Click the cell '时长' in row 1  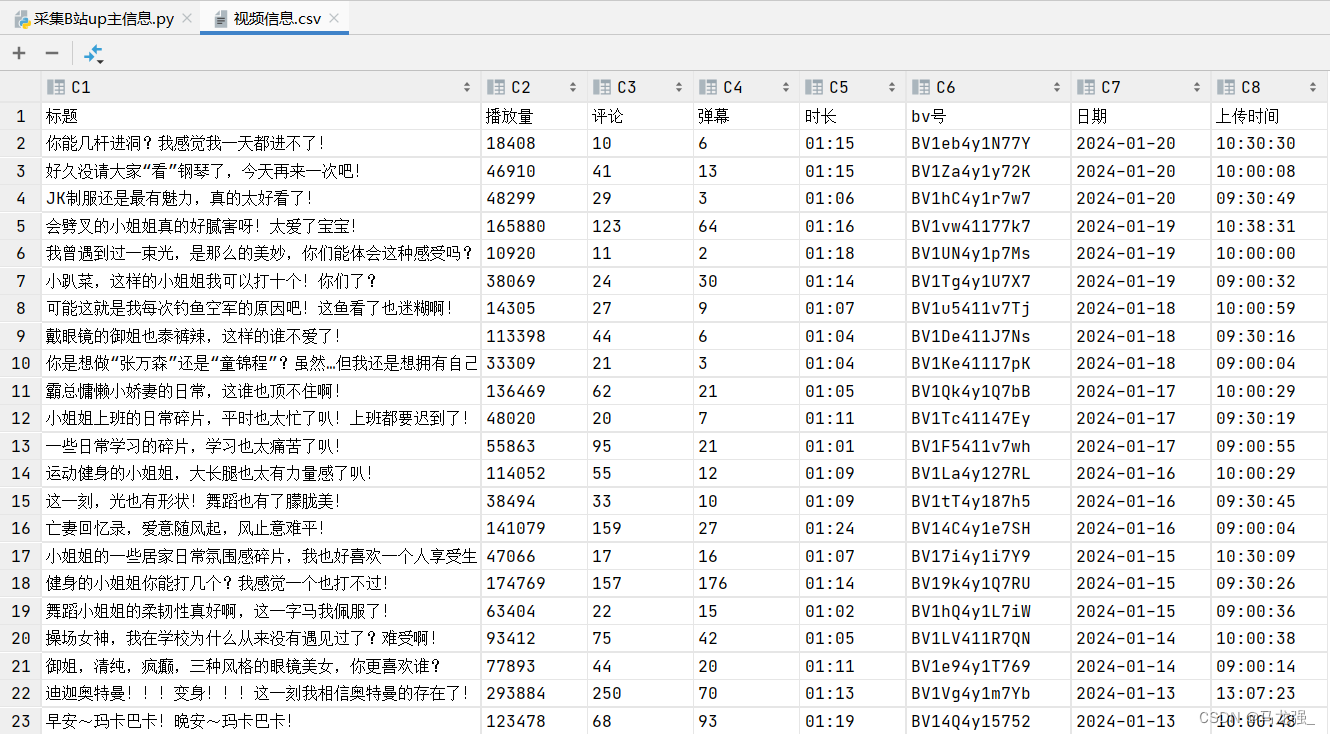(853, 116)
